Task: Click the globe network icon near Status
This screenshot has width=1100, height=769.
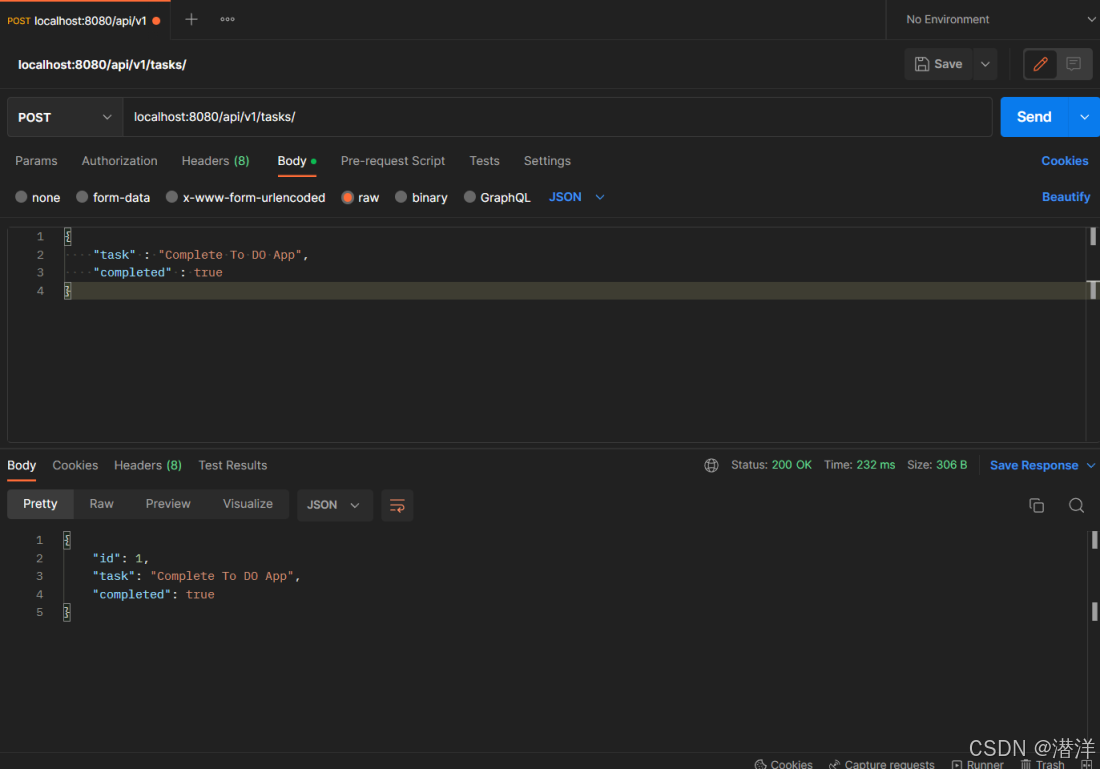Action: (x=711, y=465)
